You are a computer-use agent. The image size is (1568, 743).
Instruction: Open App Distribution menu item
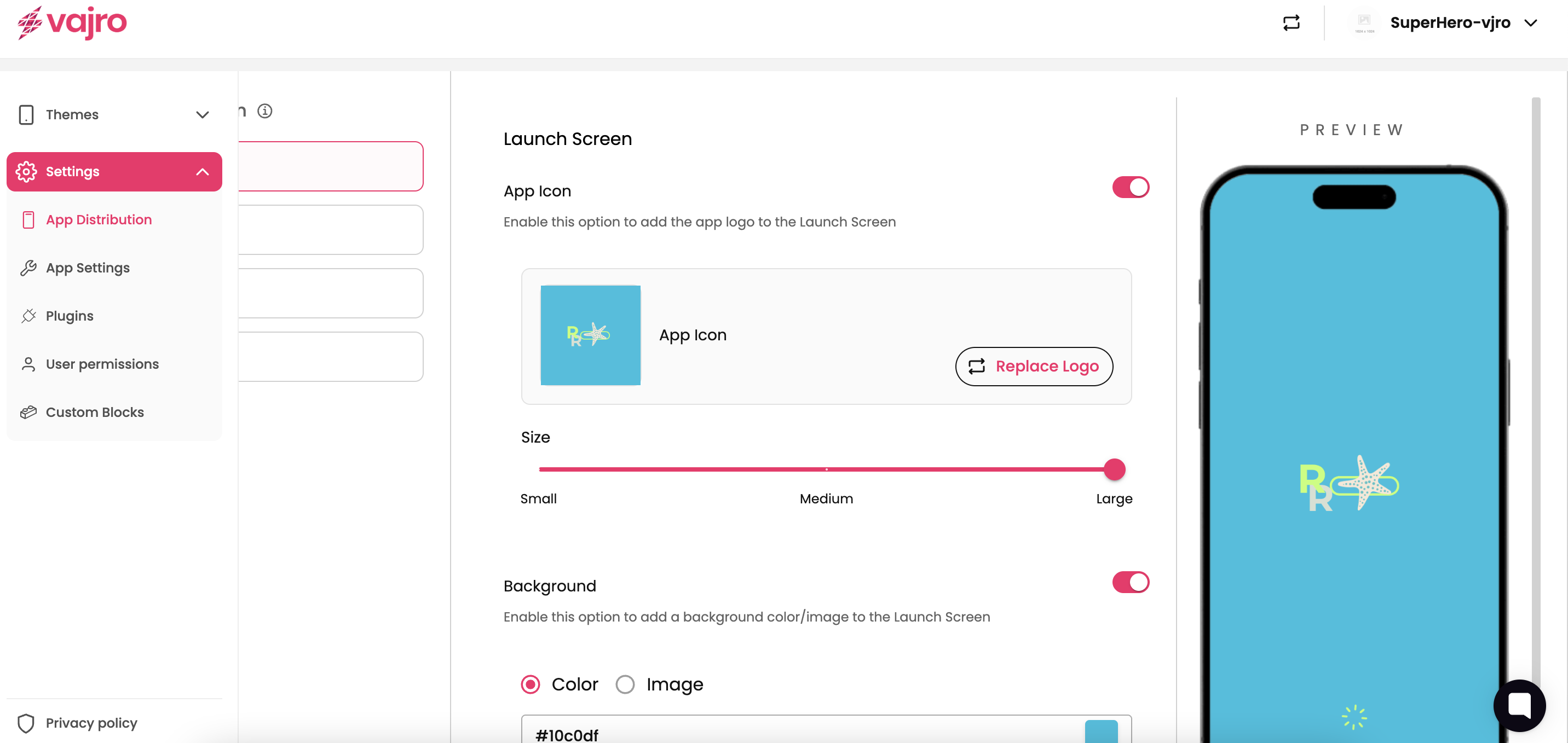(99, 220)
